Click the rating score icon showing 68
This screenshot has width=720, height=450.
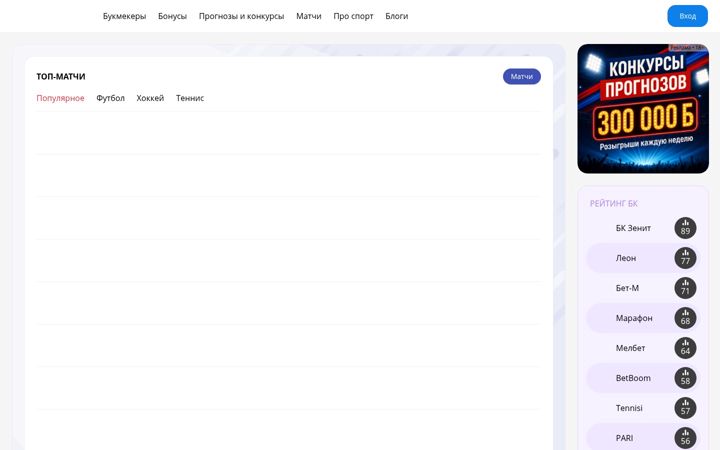685,318
